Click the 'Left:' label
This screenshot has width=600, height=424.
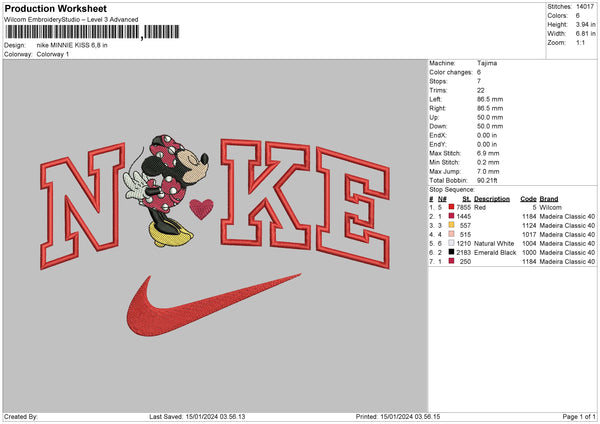435,99
